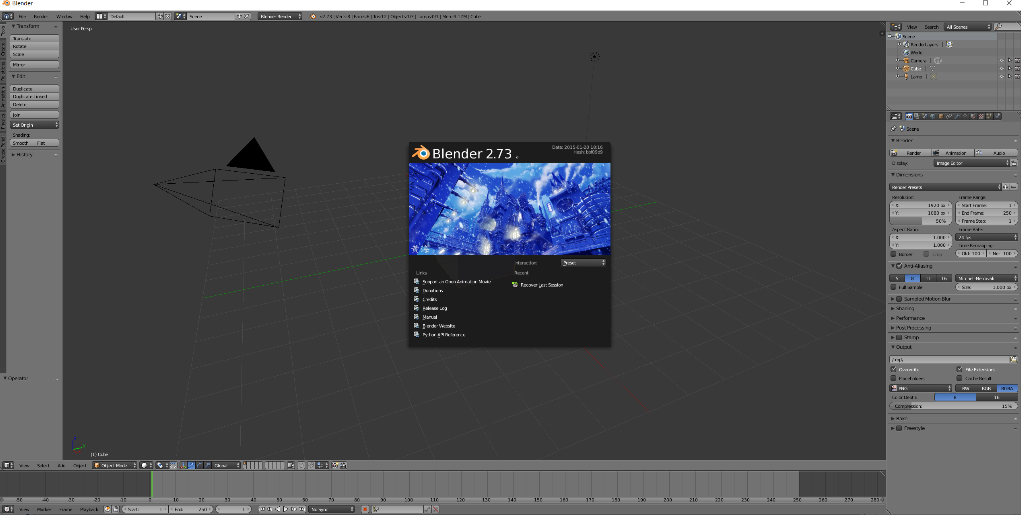1021x516 pixels.
Task: Click the Lamp object icon in outliner
Action: (x=906, y=76)
